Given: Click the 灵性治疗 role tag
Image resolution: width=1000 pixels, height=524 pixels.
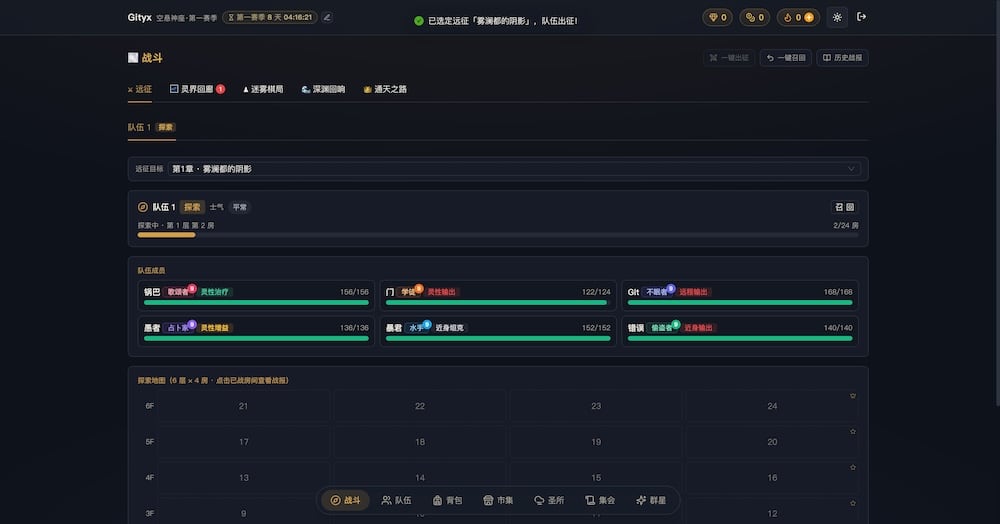Looking at the screenshot, I should click(x=214, y=292).
